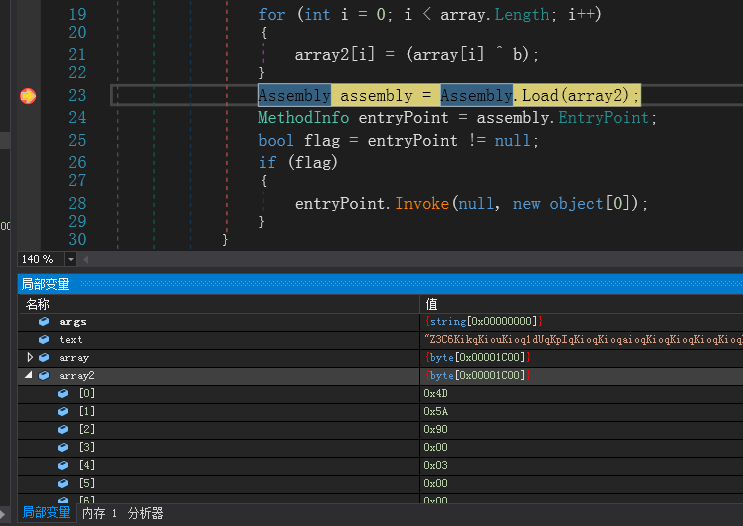Expand the array variable node
Screen dimensions: 743x526
coord(30,357)
